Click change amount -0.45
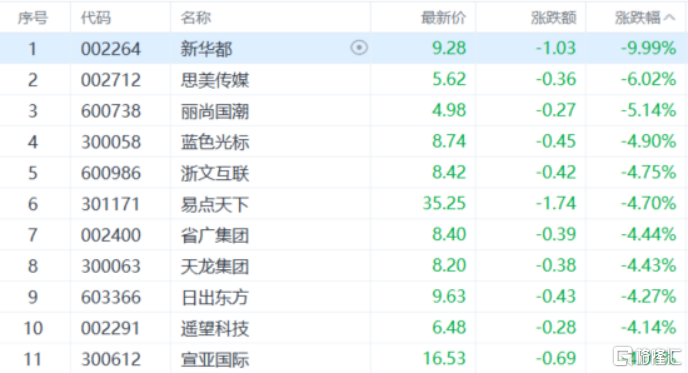 tap(555, 141)
